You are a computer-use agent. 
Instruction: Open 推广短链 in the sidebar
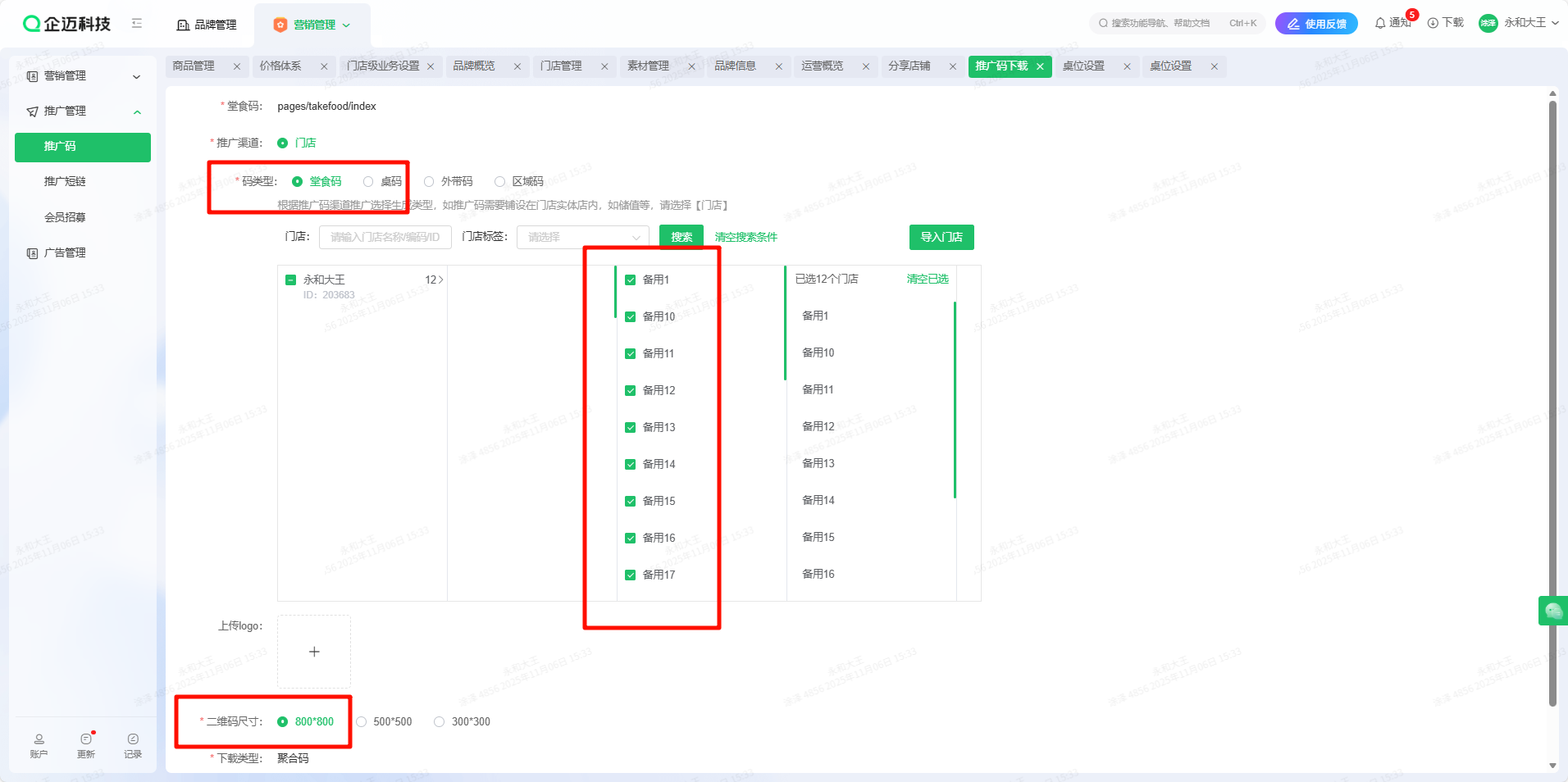65,181
